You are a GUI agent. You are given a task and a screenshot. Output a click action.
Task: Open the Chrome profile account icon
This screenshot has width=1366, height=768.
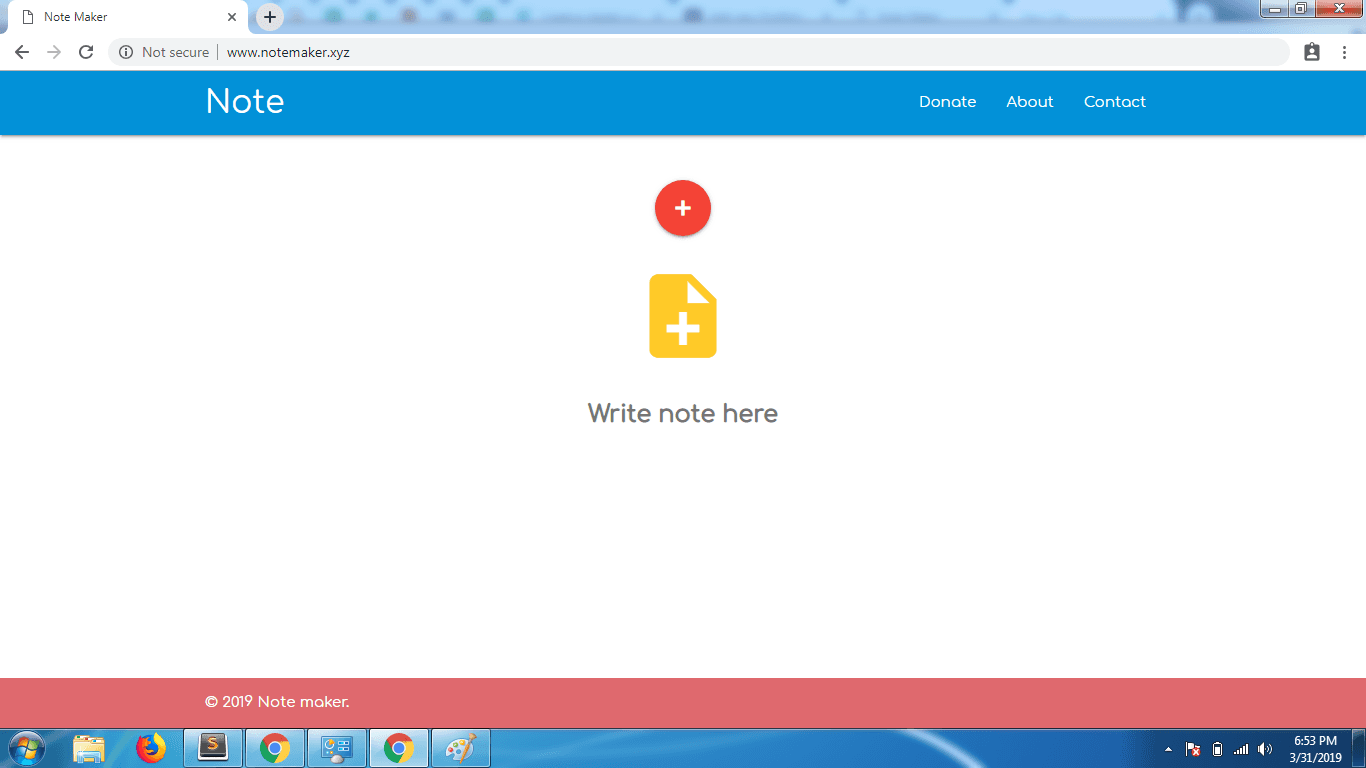coord(1312,52)
